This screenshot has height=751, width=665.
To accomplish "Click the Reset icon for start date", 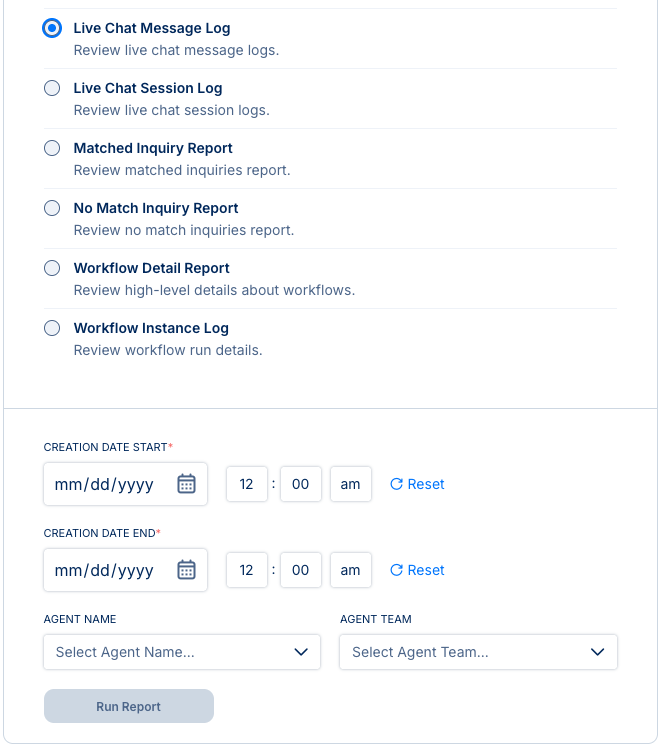I will point(396,484).
